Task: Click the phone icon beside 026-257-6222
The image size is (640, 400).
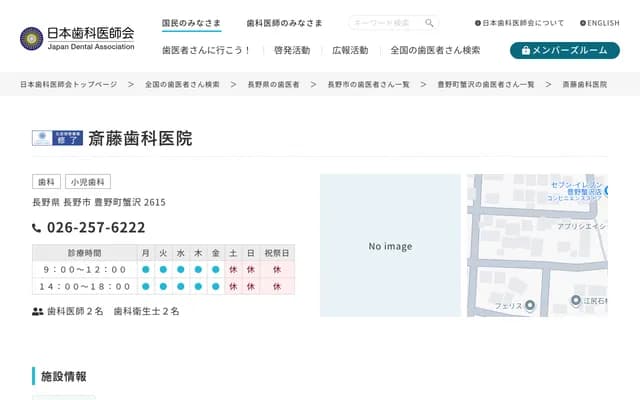Action: pyautogui.click(x=37, y=228)
